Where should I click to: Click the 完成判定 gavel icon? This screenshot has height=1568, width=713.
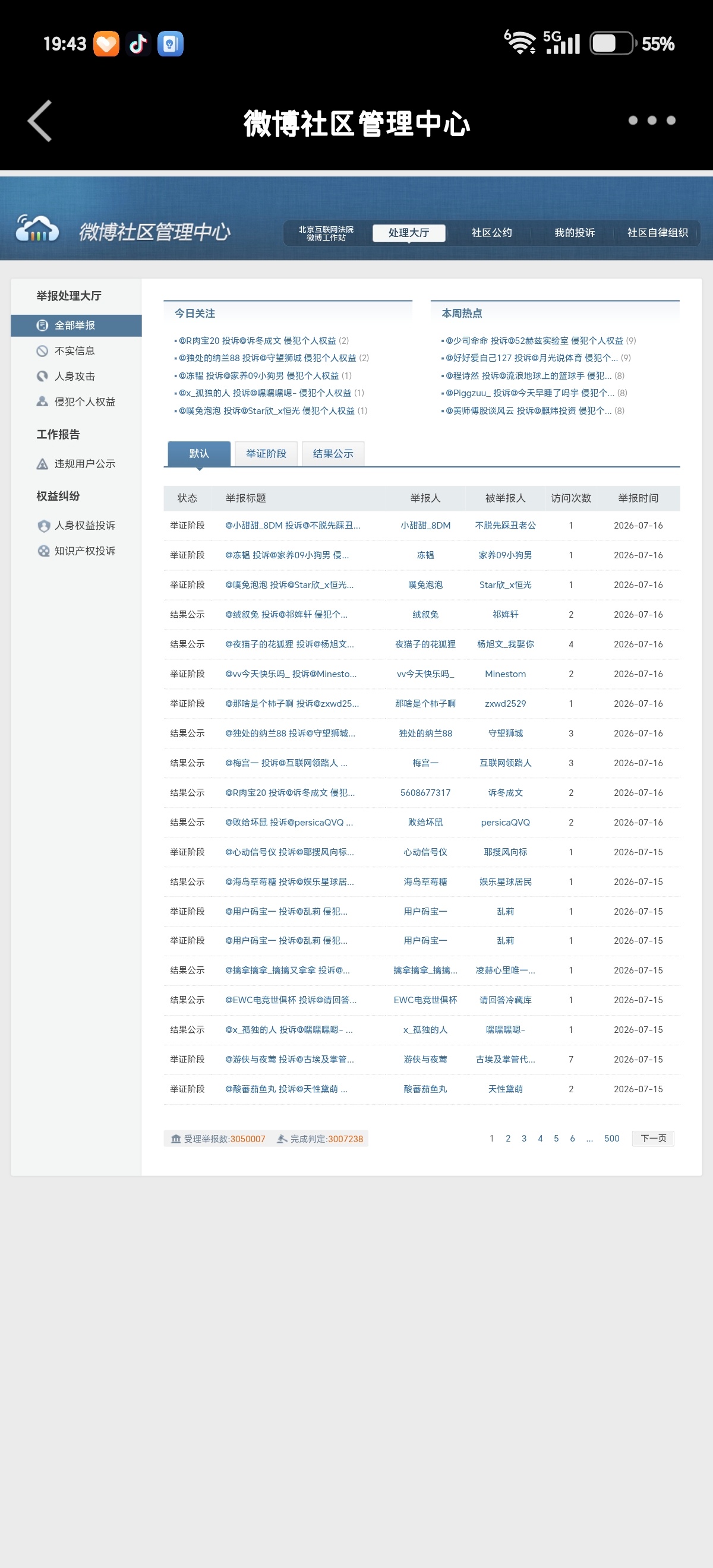coord(282,1139)
